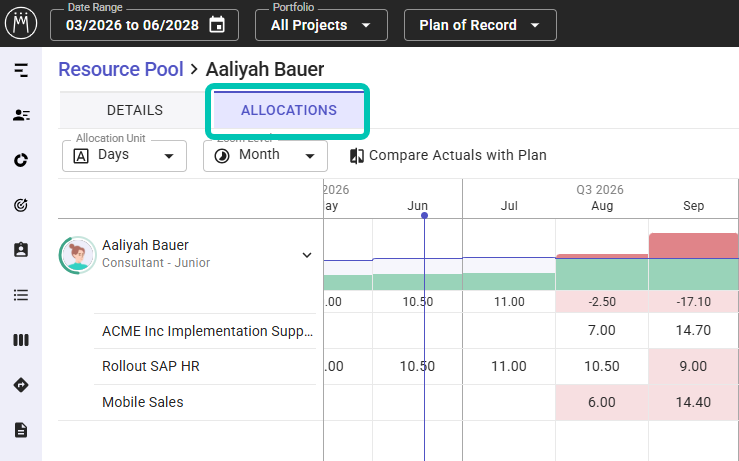Click the today marker dot on timeline
The width and height of the screenshot is (739, 461).
pyautogui.click(x=424, y=215)
